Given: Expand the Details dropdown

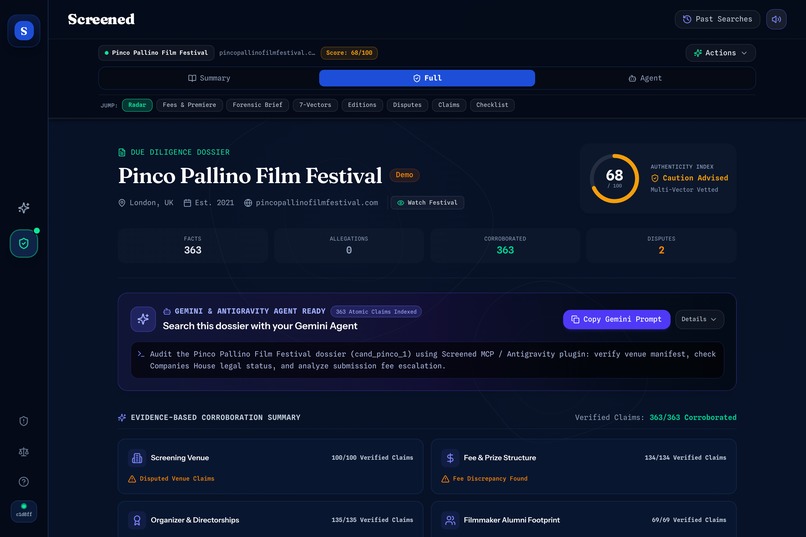Looking at the screenshot, I should pos(699,319).
